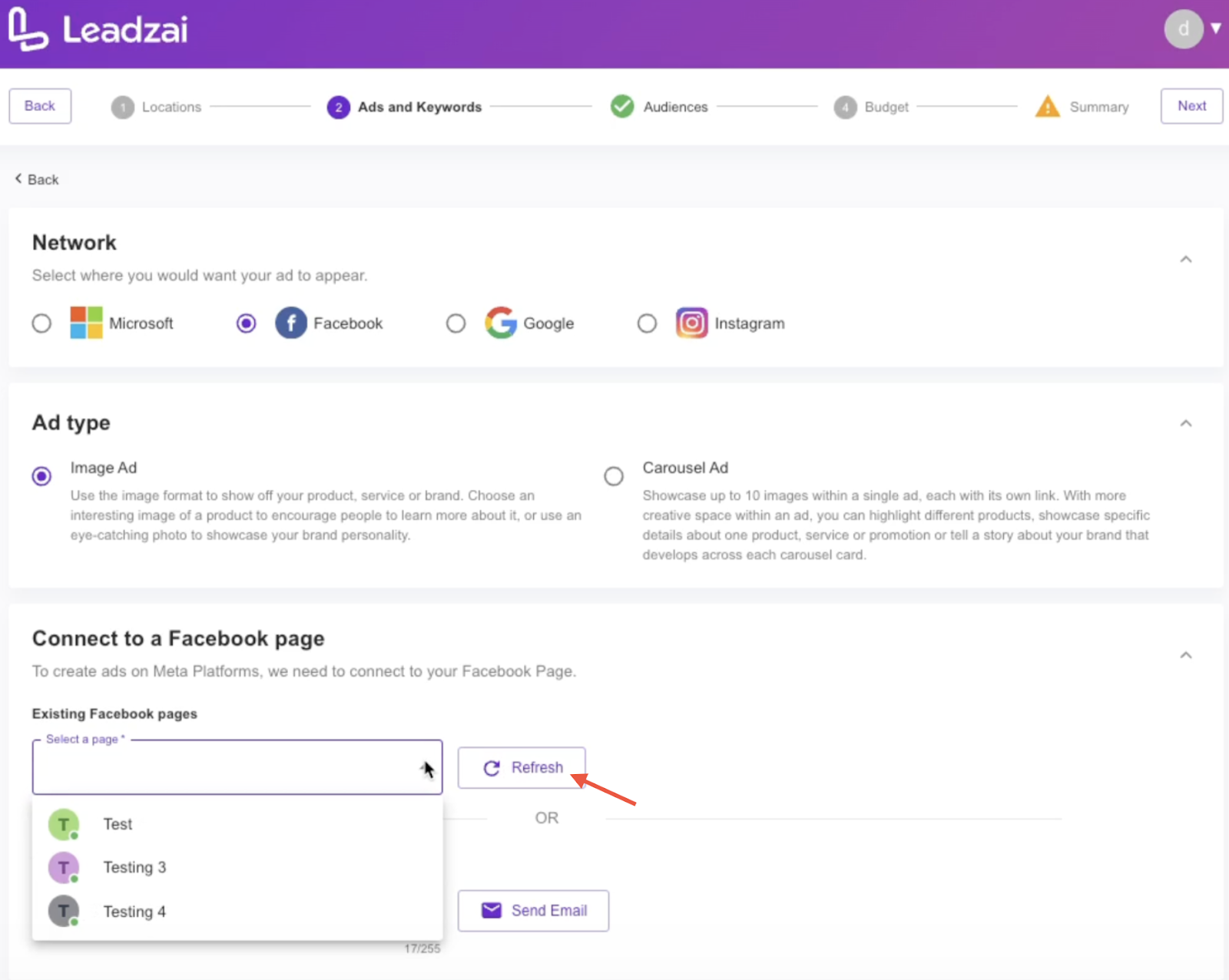This screenshot has height=980, width=1229.
Task: Open the user avatar menu
Action: (x=1184, y=29)
